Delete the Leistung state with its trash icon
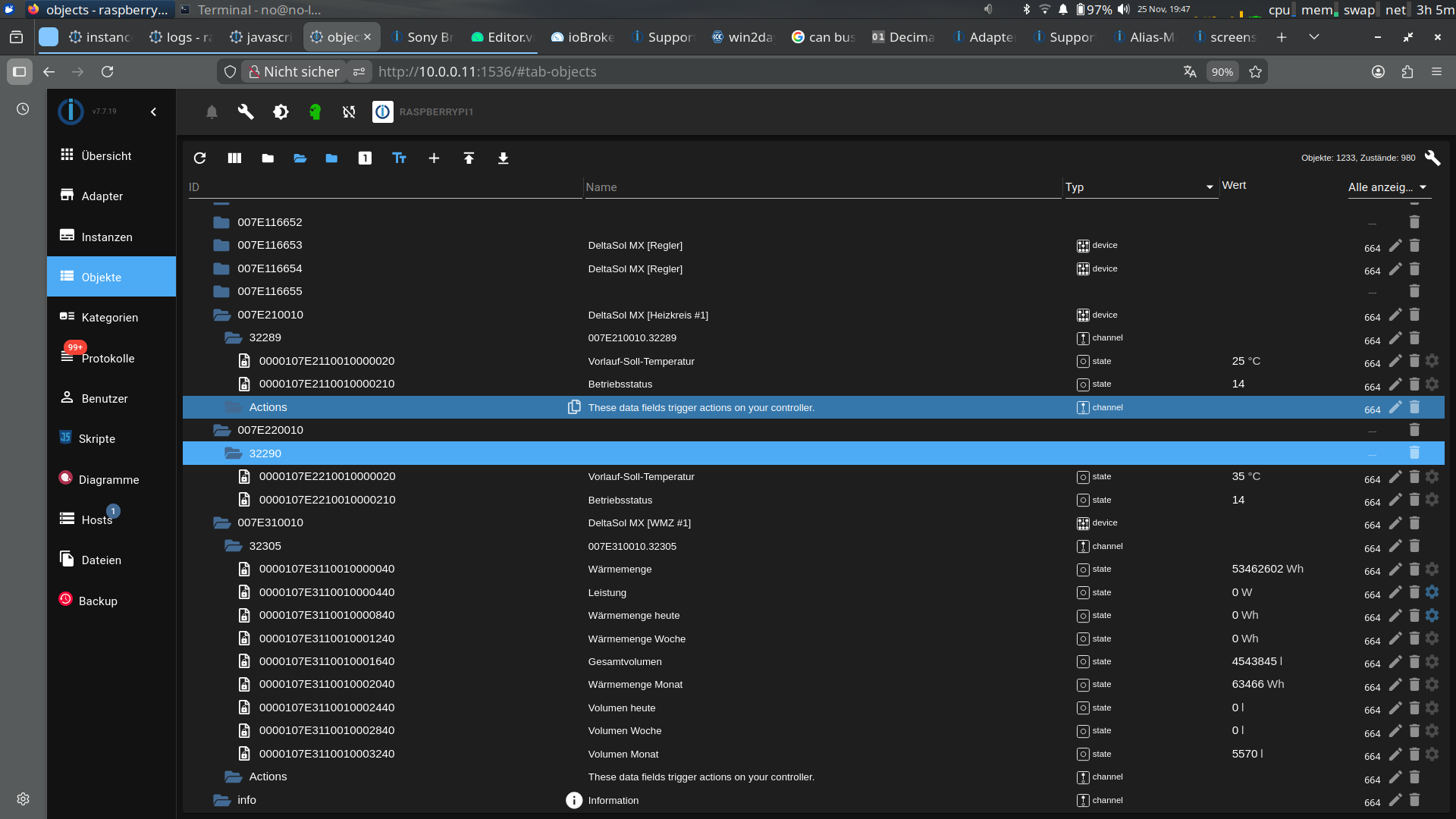The height and width of the screenshot is (819, 1456). click(x=1414, y=592)
